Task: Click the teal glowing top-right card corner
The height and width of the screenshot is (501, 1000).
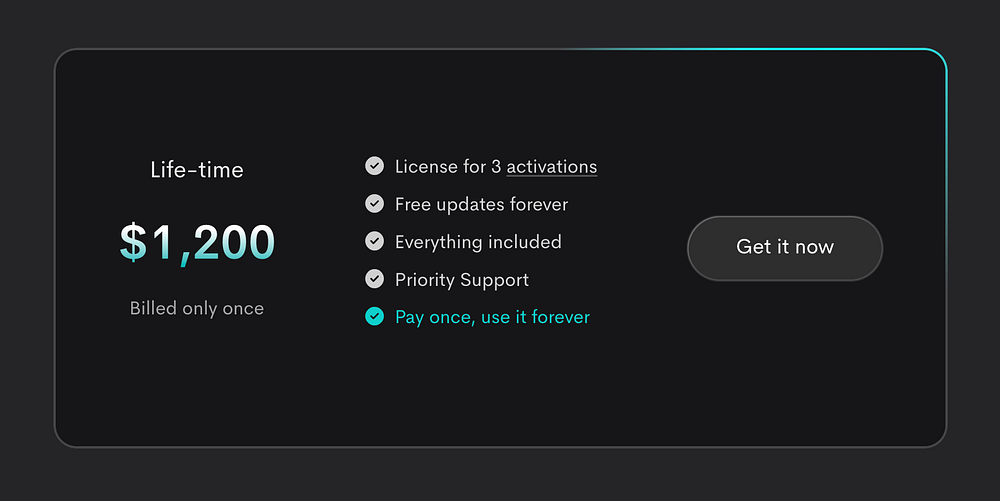Action: 935,58
